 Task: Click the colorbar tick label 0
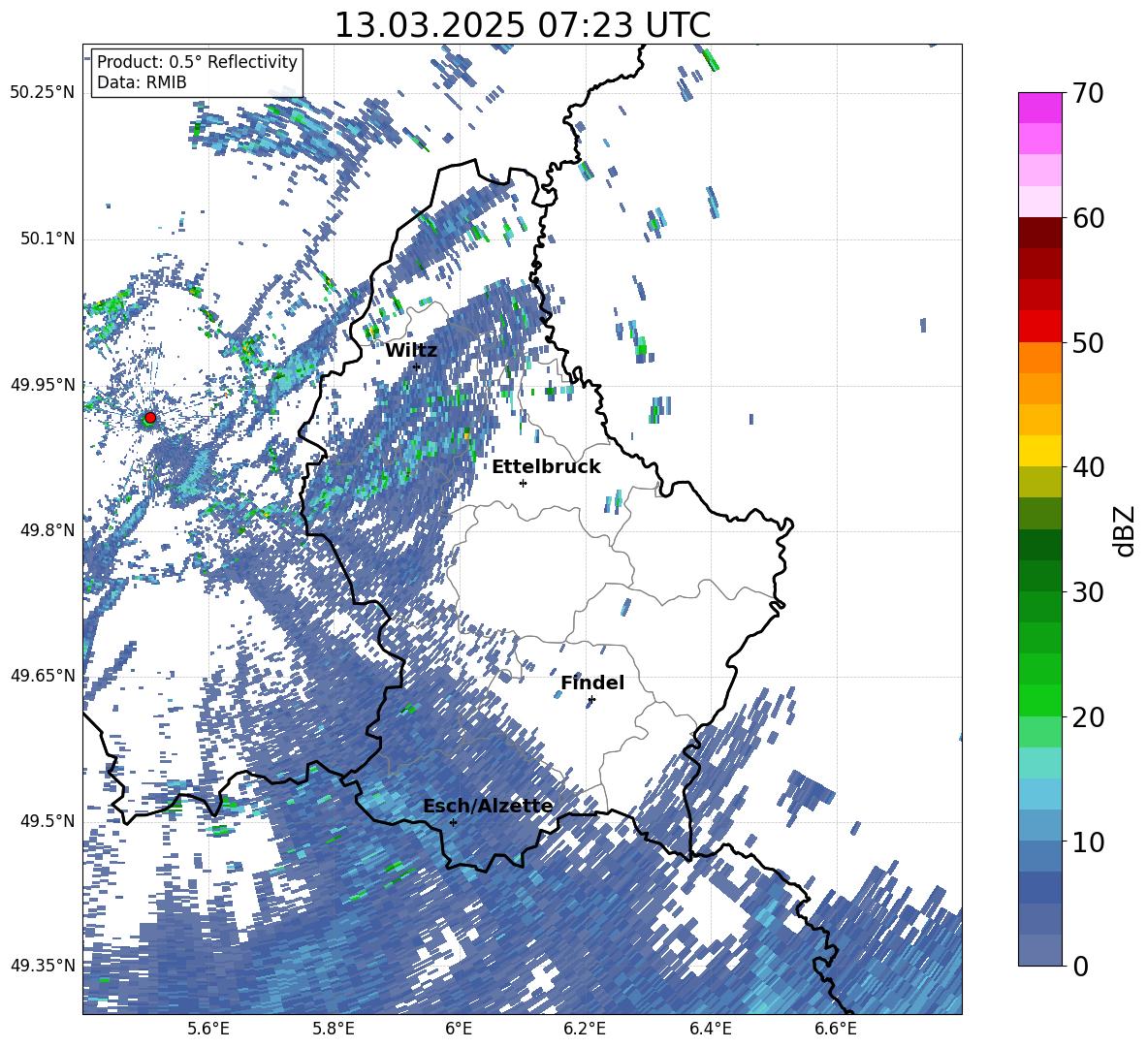pyautogui.click(x=1080, y=967)
